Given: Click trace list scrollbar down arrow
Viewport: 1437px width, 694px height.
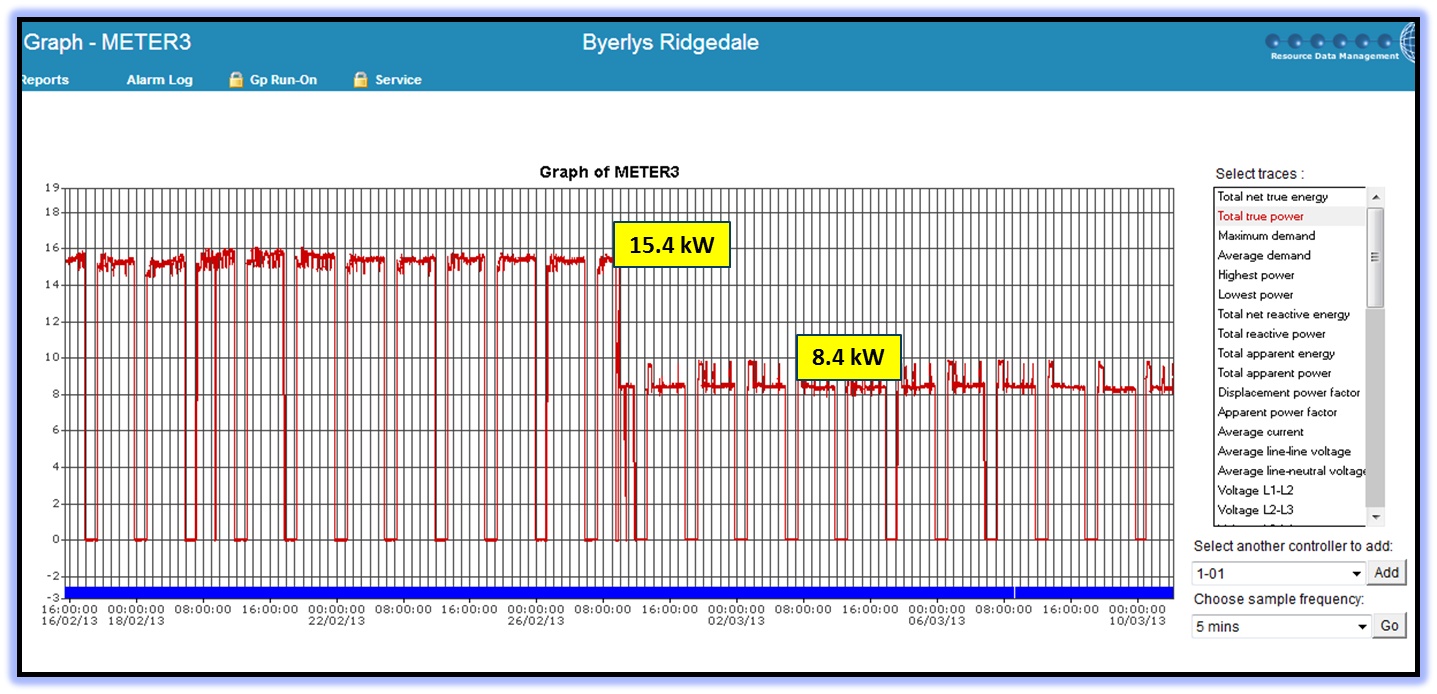Looking at the screenshot, I should click(x=1376, y=517).
